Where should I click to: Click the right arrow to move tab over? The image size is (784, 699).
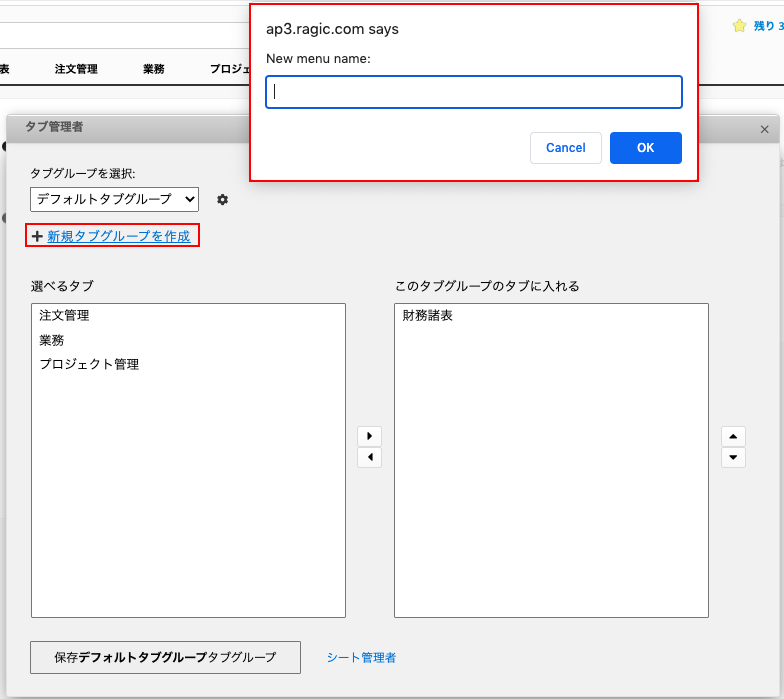[x=369, y=436]
